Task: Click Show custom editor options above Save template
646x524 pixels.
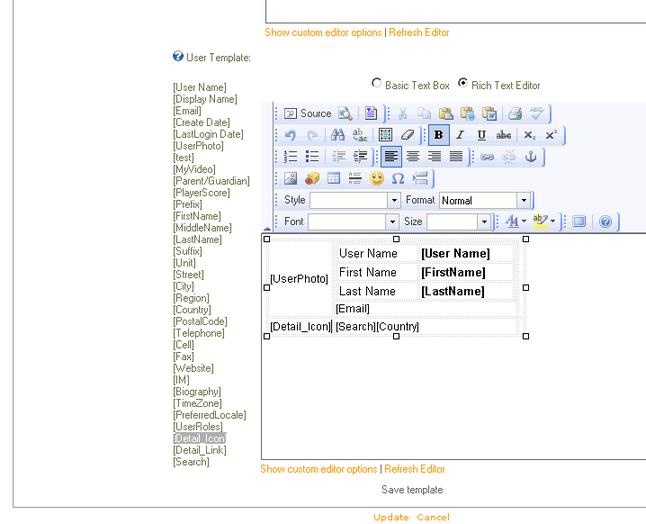Action: pyautogui.click(x=318, y=469)
